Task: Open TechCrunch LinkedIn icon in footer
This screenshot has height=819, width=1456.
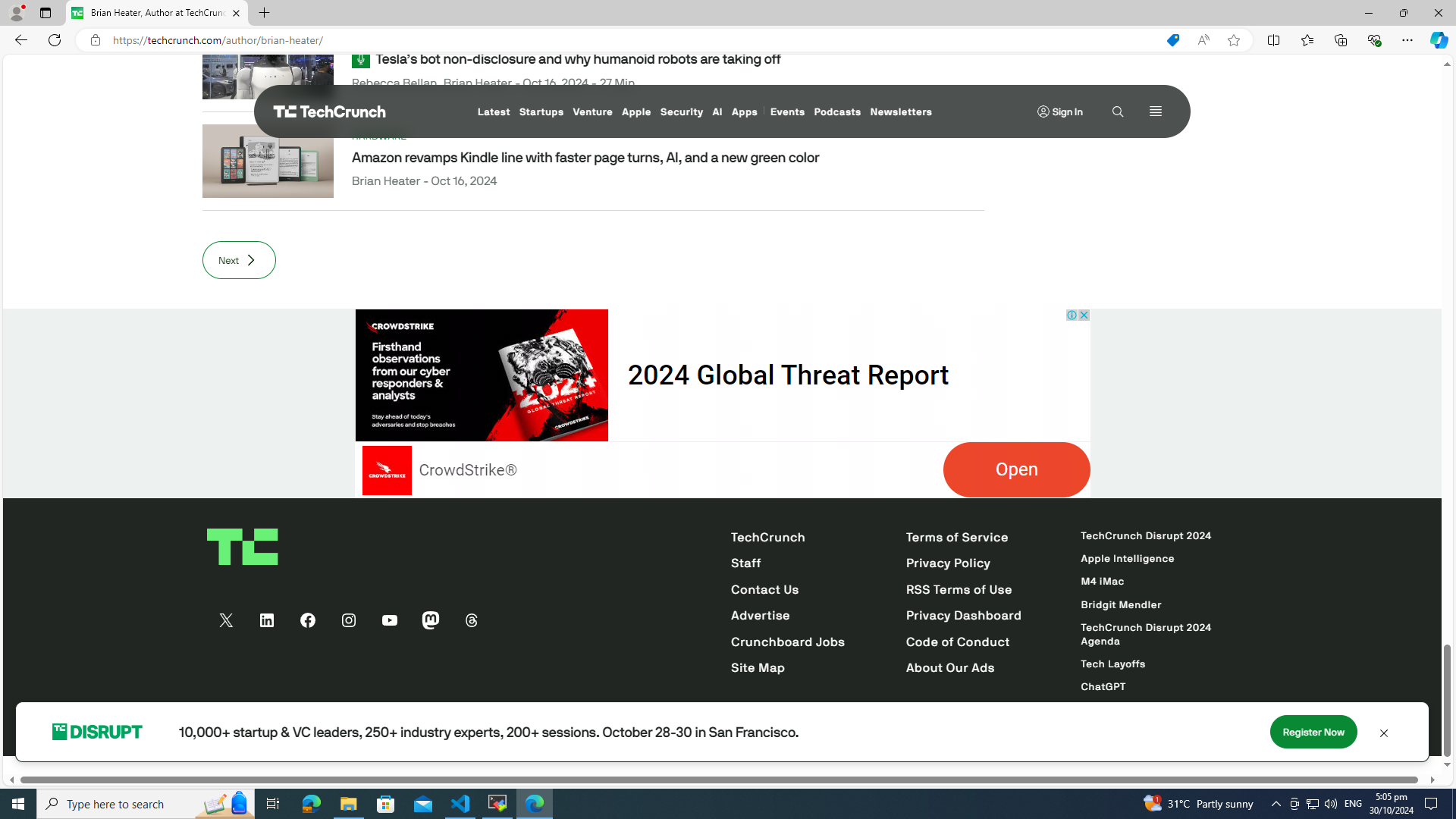Action: tap(267, 620)
